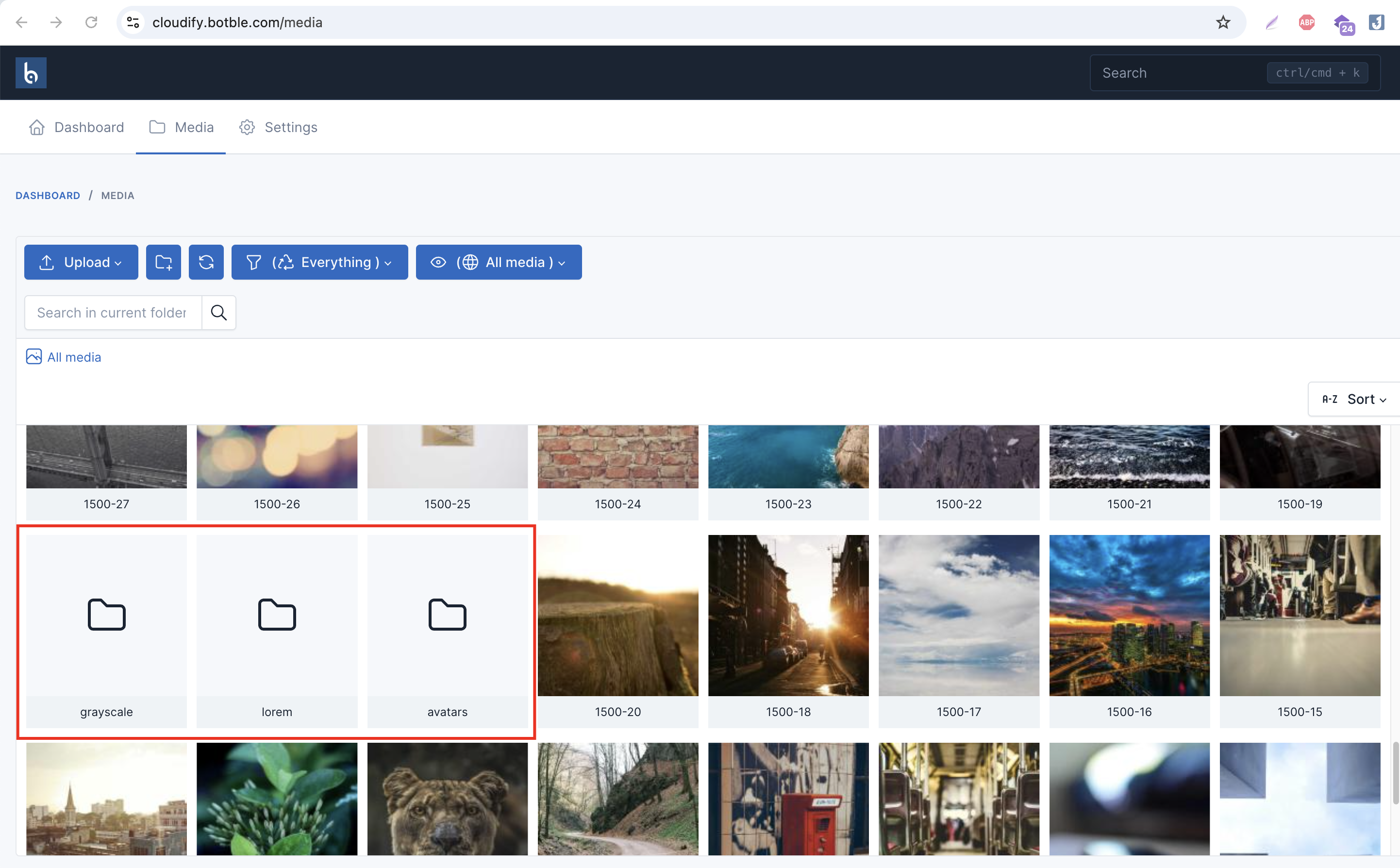Viewport: 1400px width, 868px height.
Task: Open the Sort dropdown
Action: [x=1354, y=399]
